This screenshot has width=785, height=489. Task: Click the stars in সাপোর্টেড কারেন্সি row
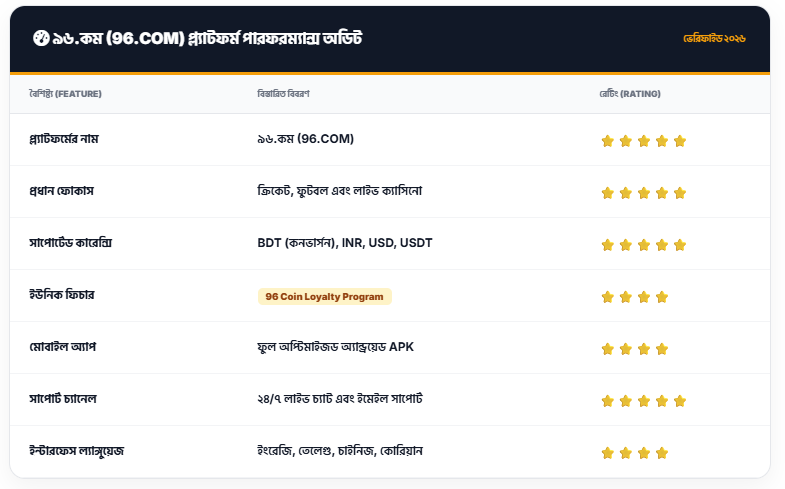[x=643, y=244]
